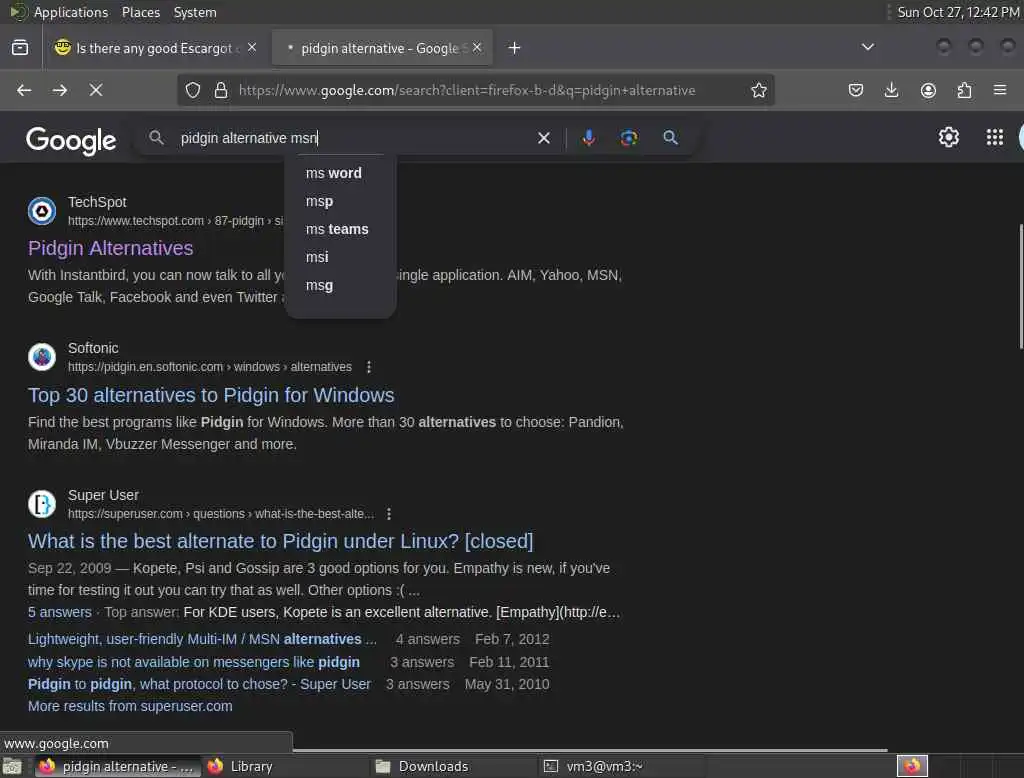Open Firefox account icon

[x=928, y=90]
